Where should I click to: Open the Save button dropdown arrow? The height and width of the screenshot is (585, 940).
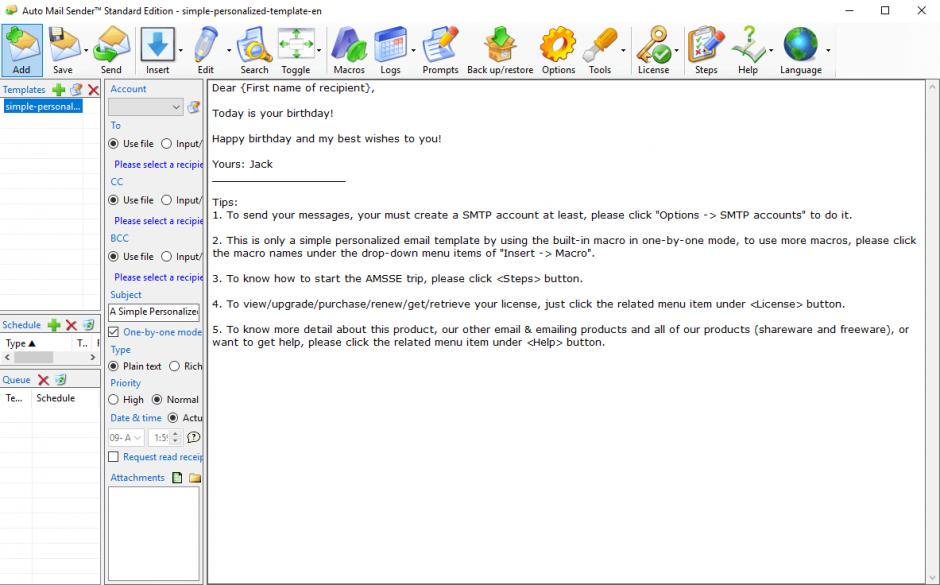pos(86,48)
